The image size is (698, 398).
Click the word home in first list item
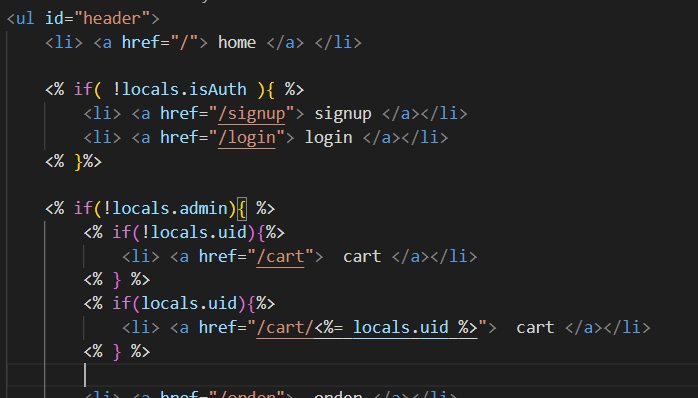237,43
